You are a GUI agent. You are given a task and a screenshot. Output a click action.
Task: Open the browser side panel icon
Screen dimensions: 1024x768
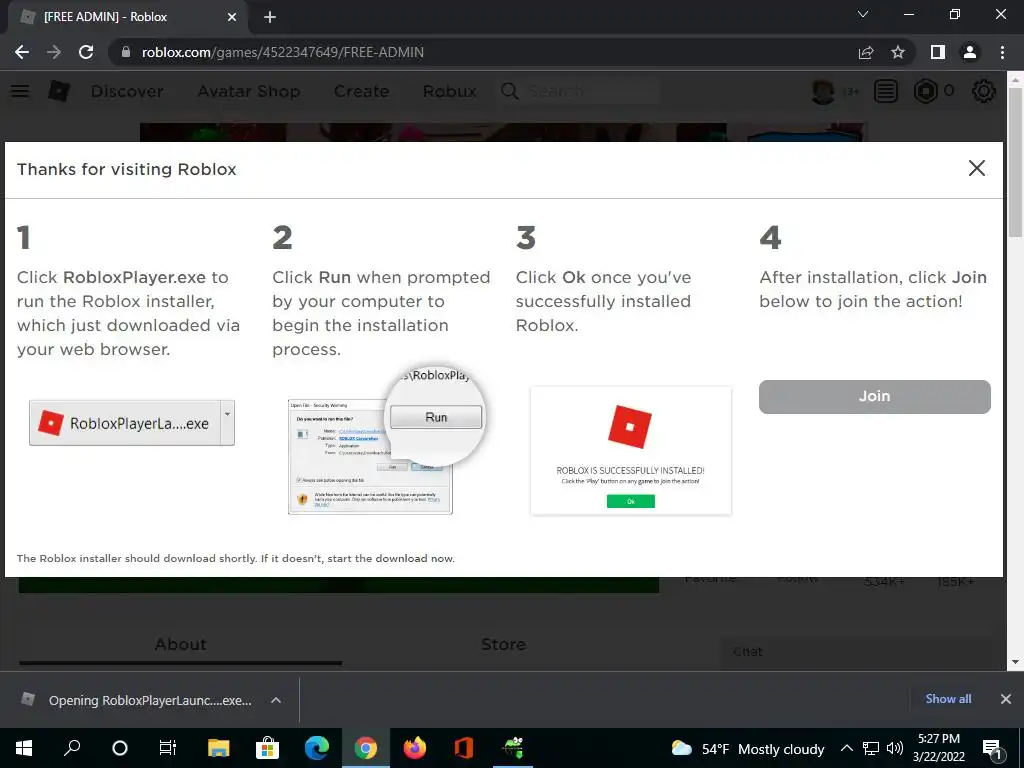[938, 52]
